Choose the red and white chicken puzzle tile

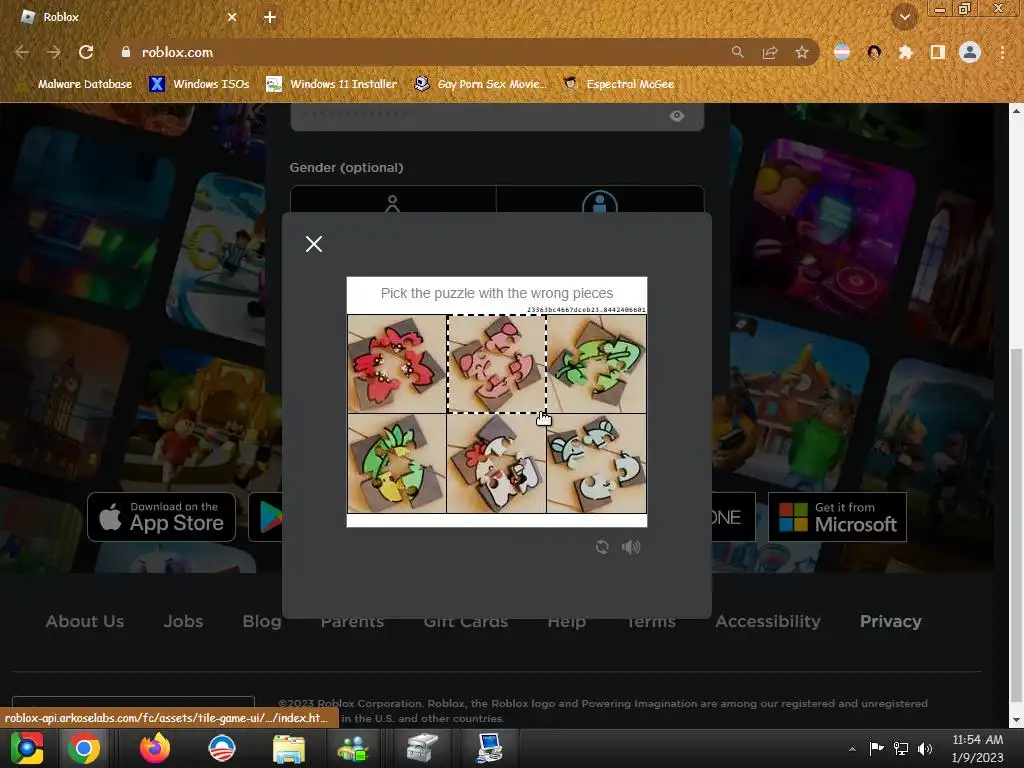point(497,463)
